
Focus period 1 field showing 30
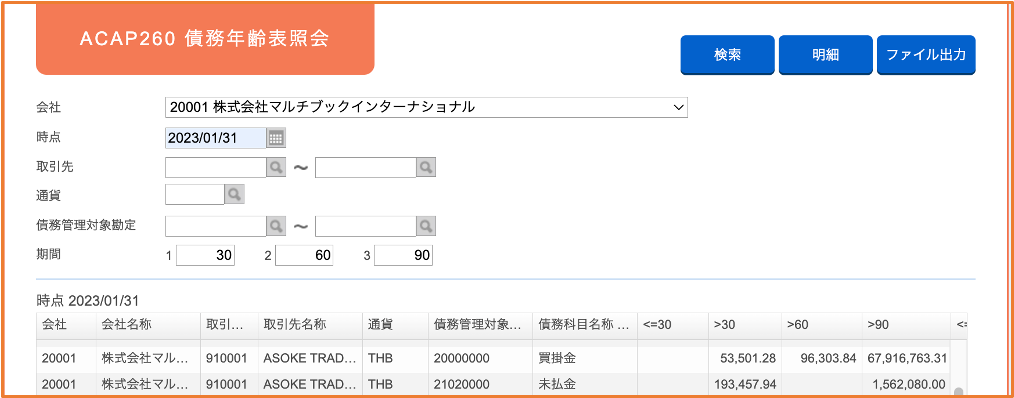(x=206, y=255)
